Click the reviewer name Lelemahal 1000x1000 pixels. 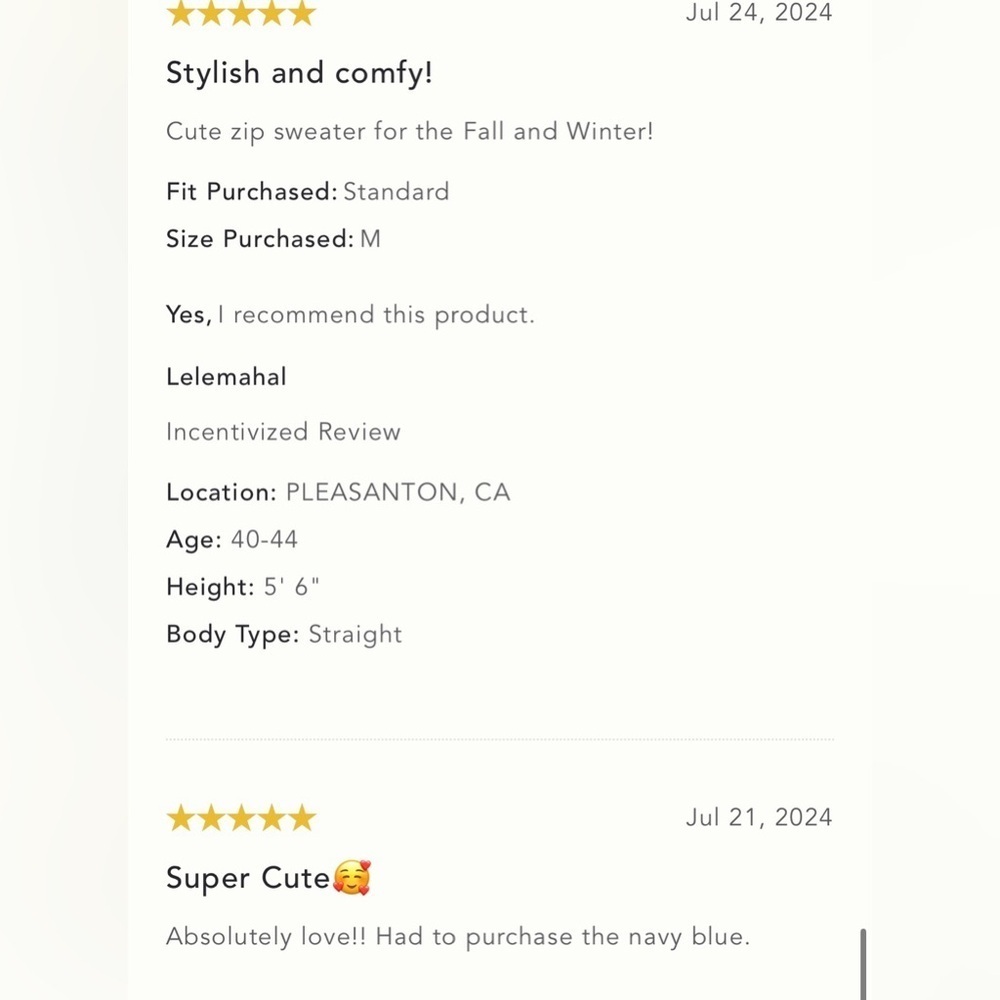click(226, 377)
